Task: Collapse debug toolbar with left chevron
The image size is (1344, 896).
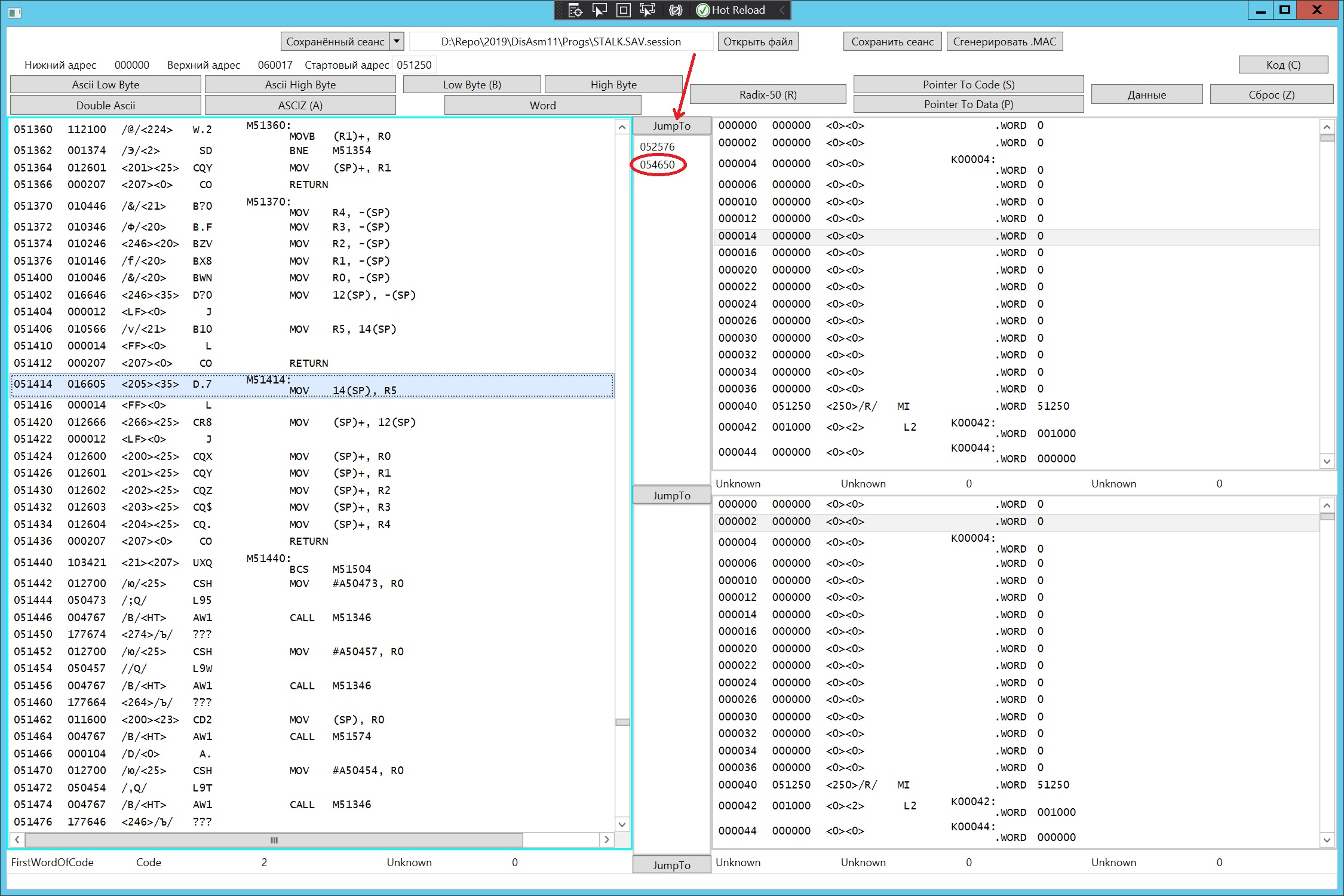Action: 782,10
